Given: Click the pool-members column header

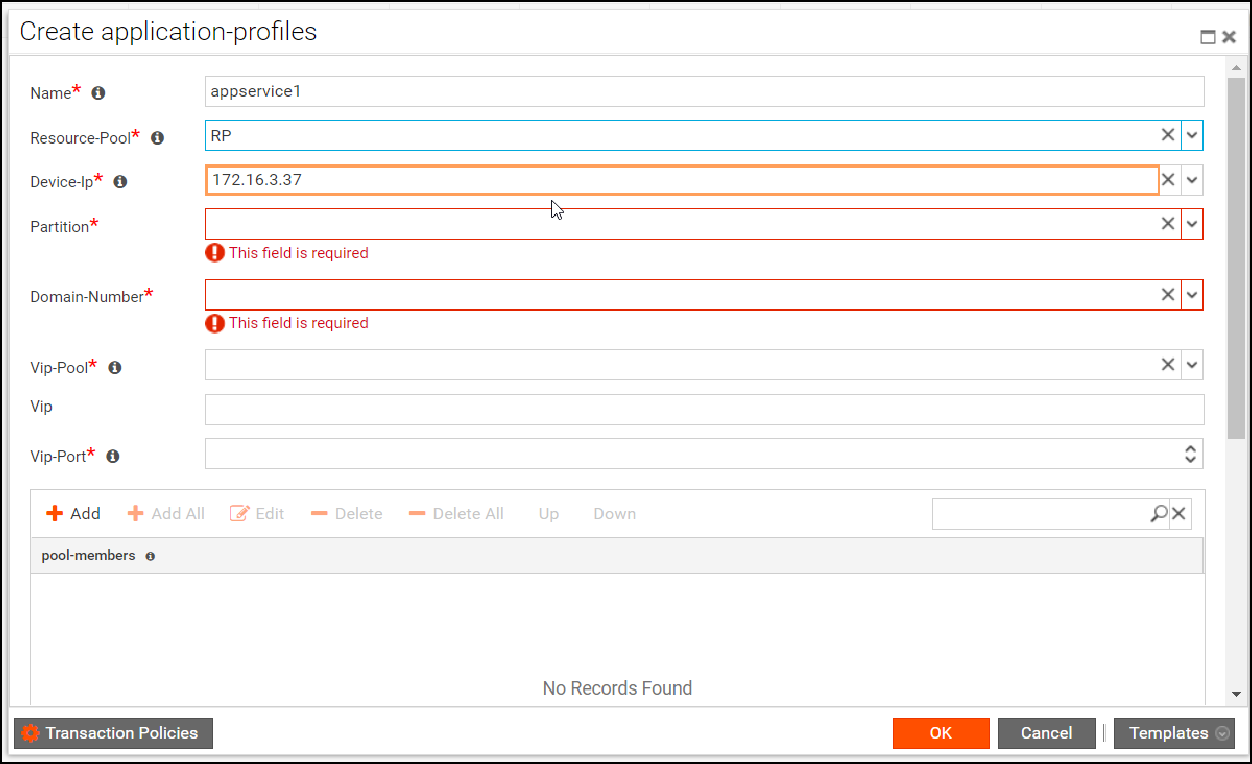Looking at the screenshot, I should [617, 556].
